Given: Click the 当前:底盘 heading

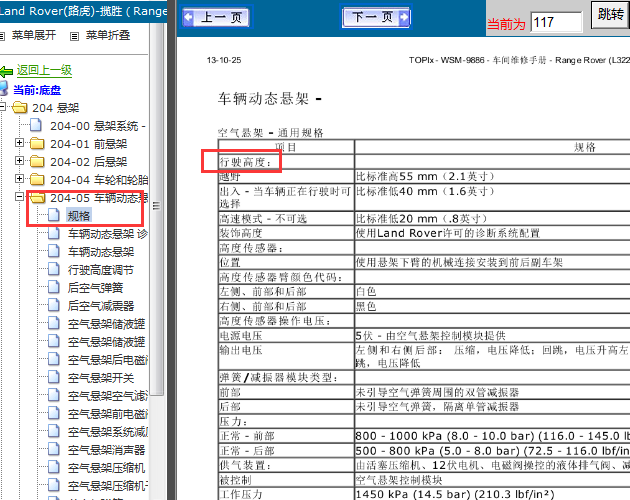Looking at the screenshot, I should [x=37, y=90].
